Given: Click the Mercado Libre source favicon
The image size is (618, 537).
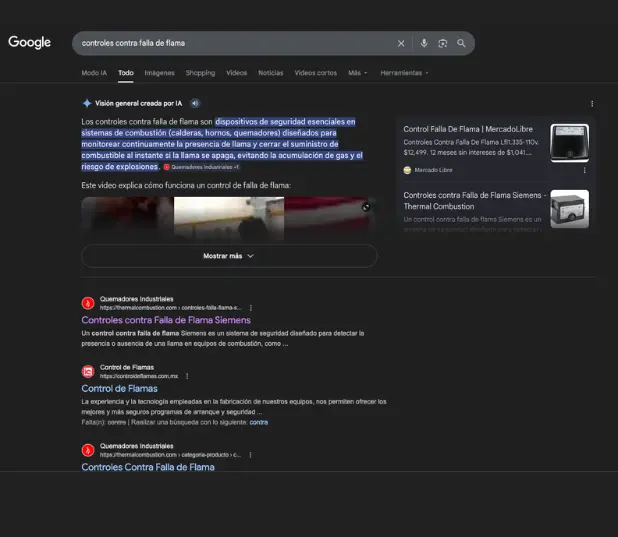Looking at the screenshot, I should coord(407,170).
